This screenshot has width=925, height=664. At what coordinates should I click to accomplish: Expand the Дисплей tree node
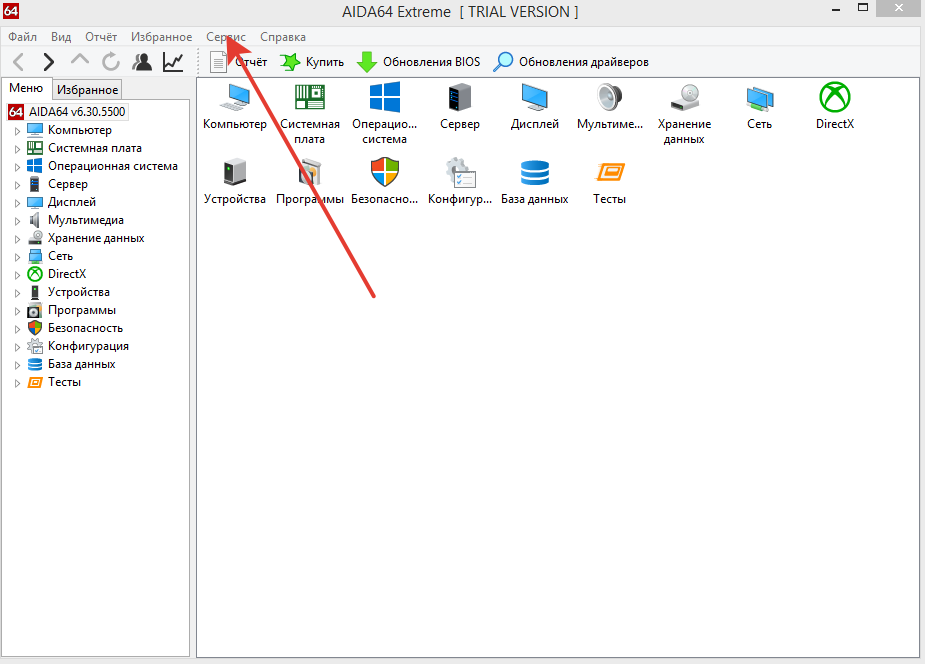tap(17, 203)
